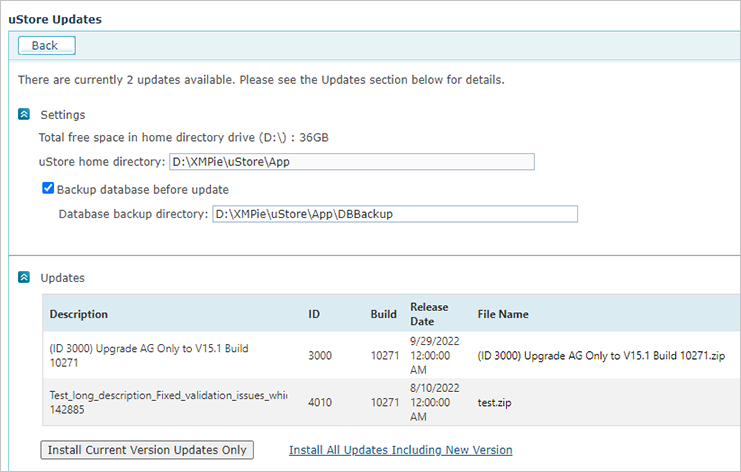
Task: Click the Build column header
Action: (383, 314)
